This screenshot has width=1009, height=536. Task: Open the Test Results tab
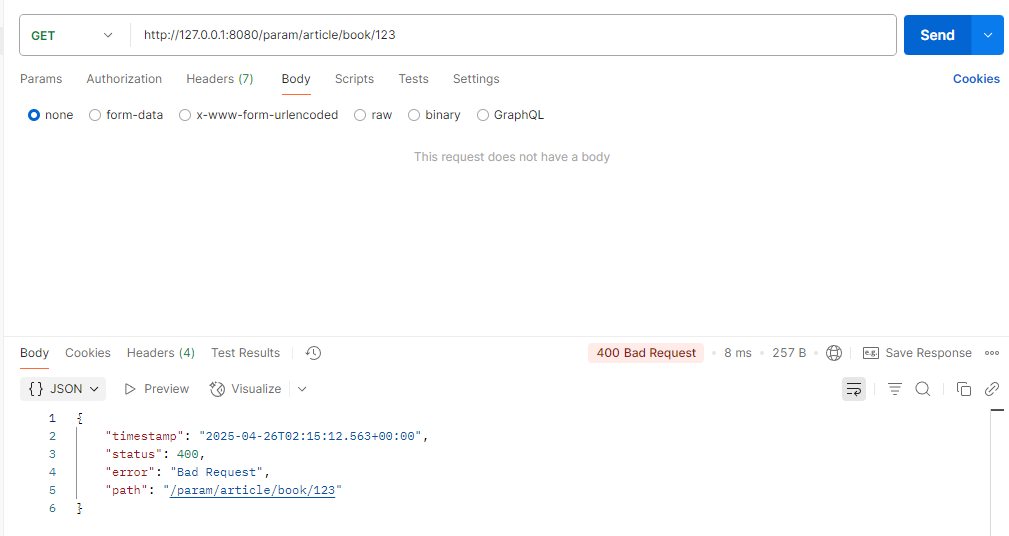245,353
